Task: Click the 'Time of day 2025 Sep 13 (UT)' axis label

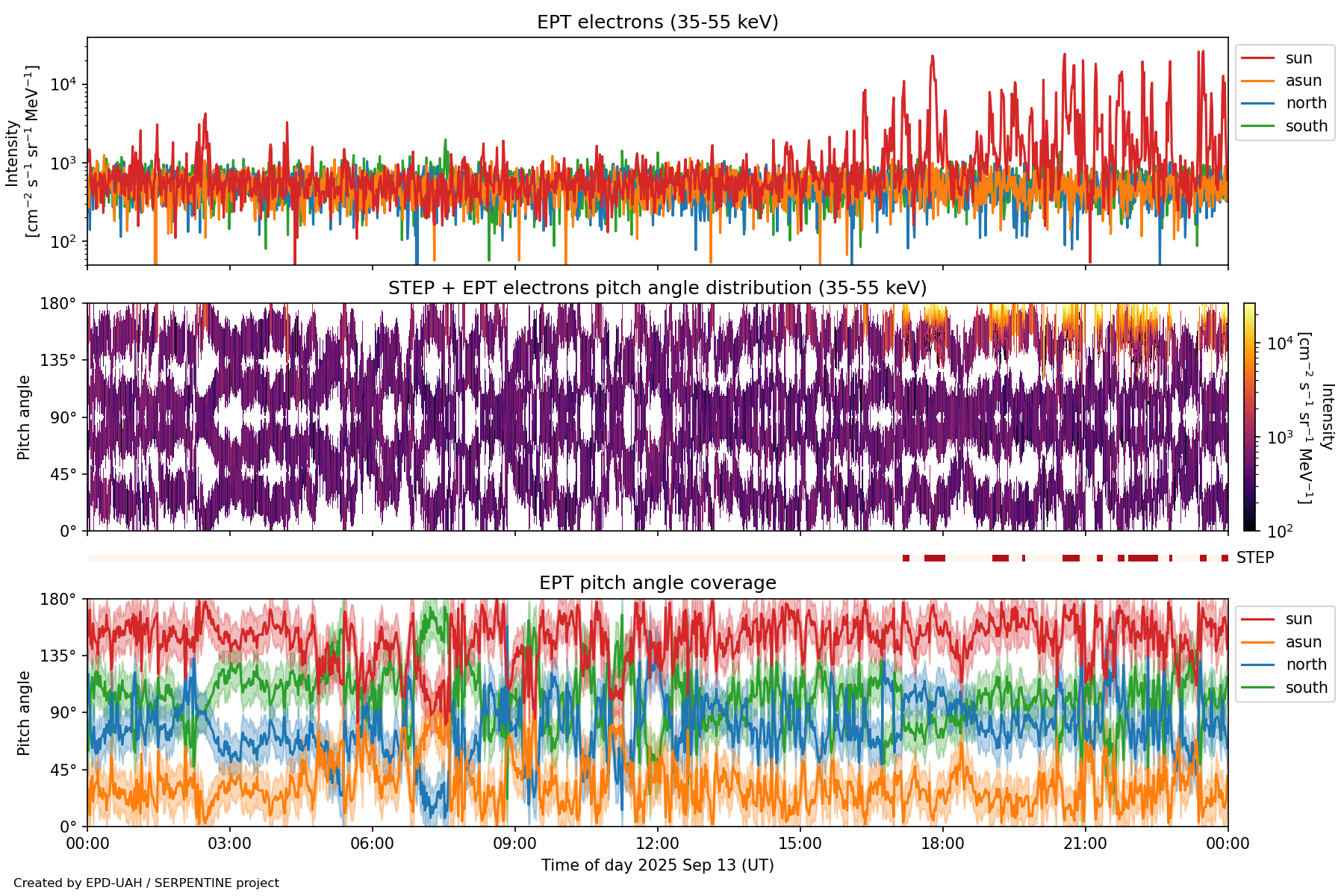Action: click(x=657, y=865)
